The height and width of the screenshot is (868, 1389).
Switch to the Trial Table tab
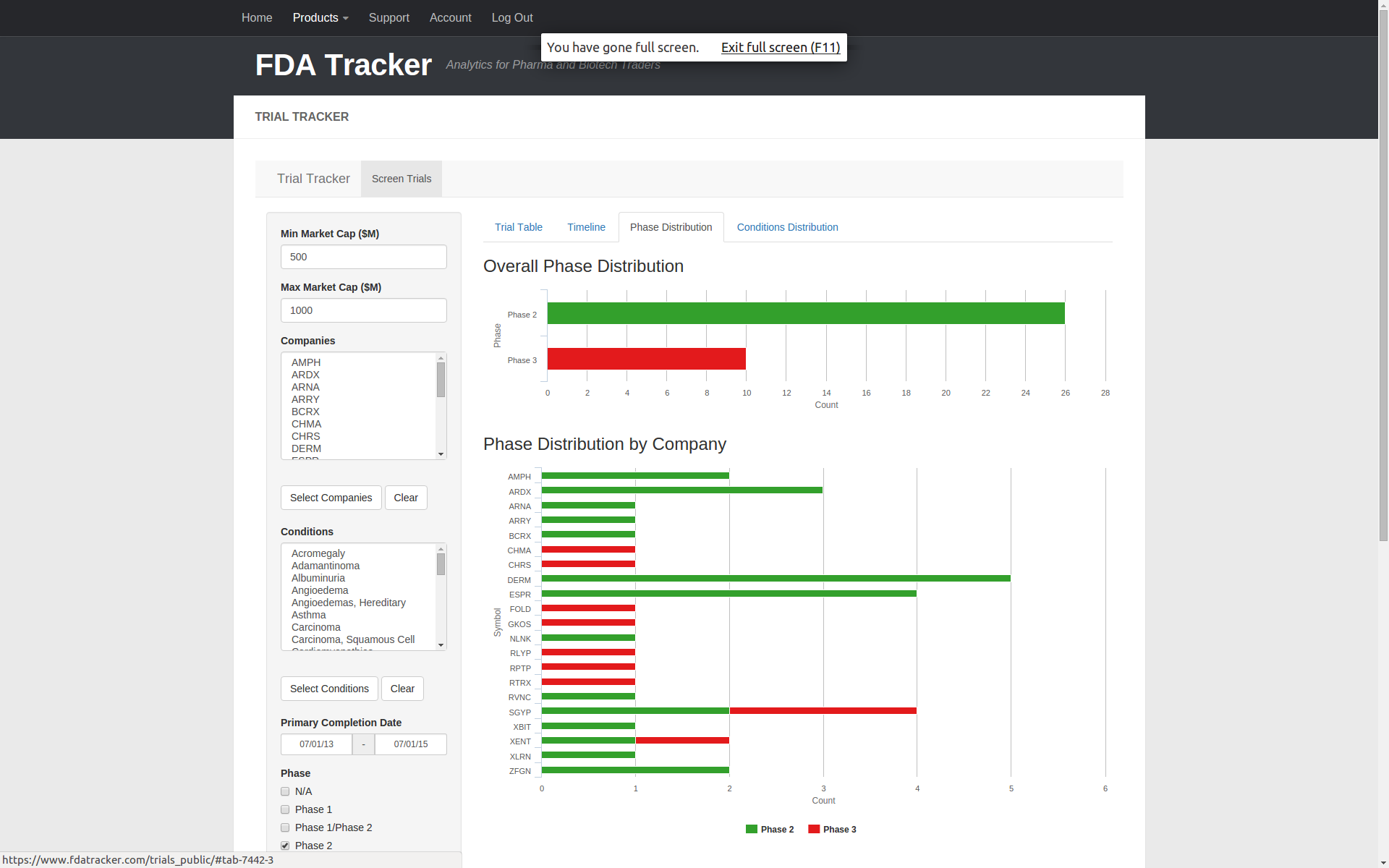pyautogui.click(x=518, y=227)
